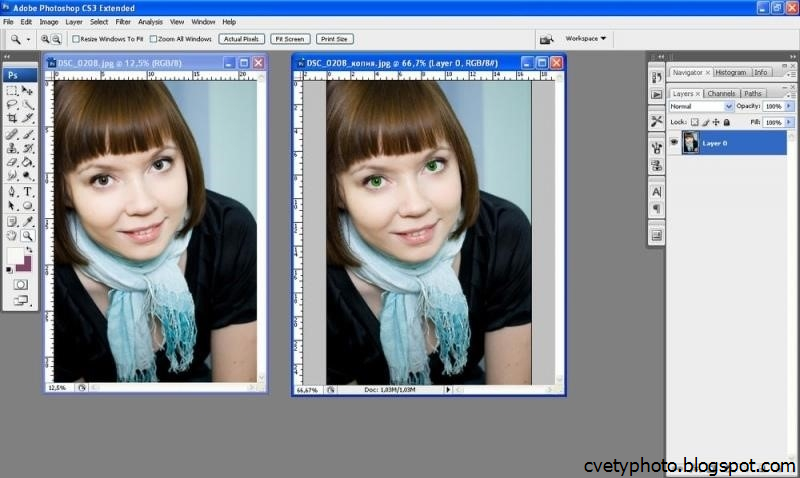Open the Paragraph panel icon in dock

pyautogui.click(x=657, y=209)
